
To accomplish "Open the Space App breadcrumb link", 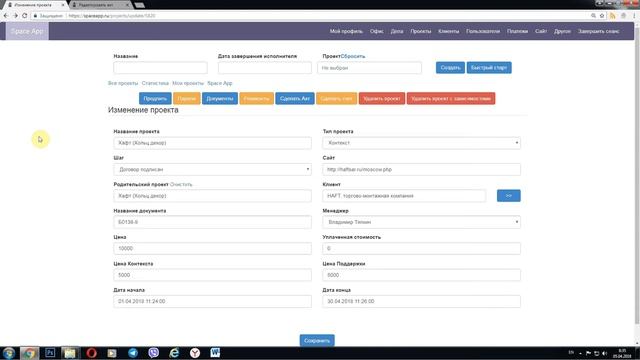I will [220, 83].
